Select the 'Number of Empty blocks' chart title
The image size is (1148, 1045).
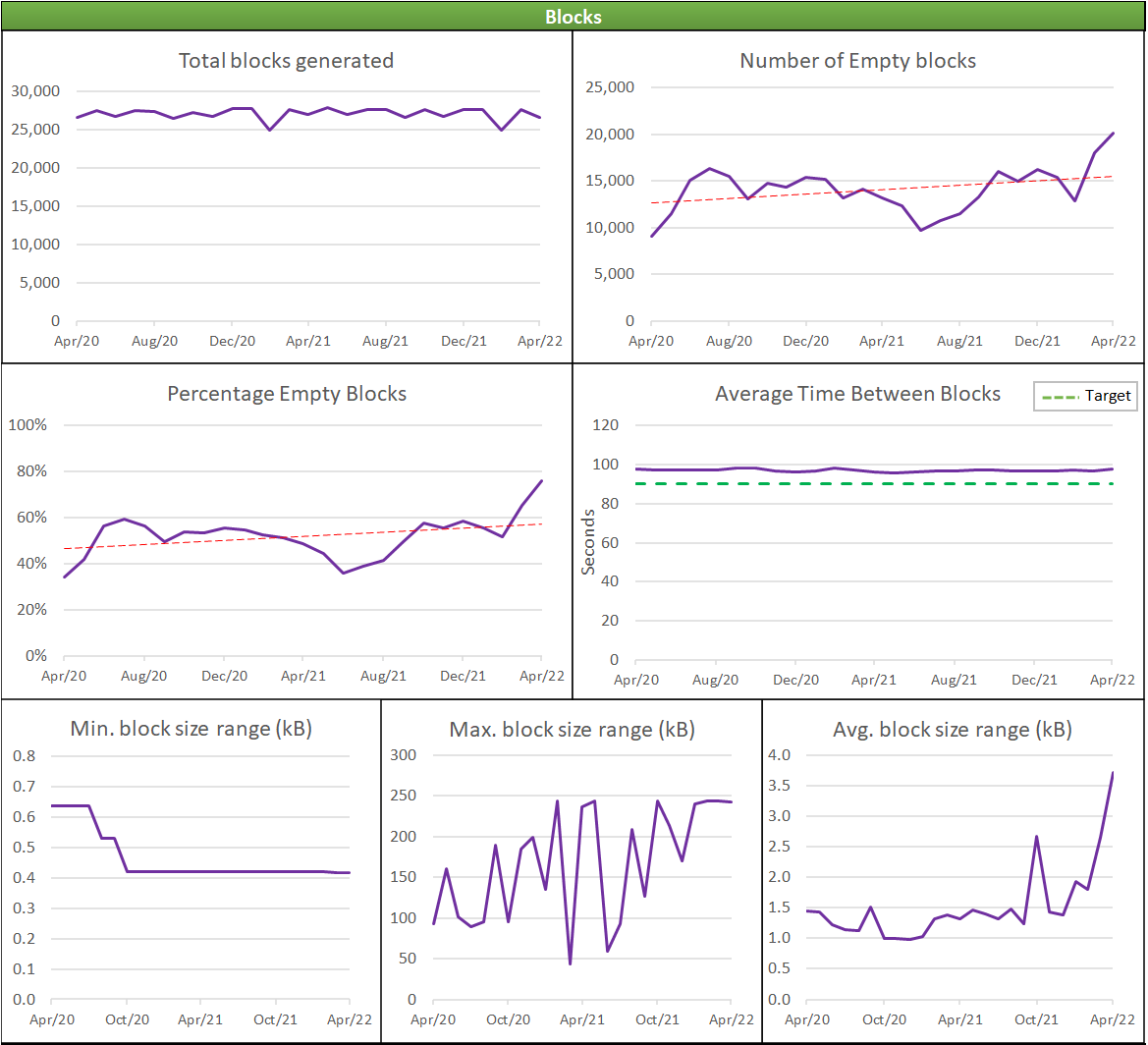click(858, 61)
